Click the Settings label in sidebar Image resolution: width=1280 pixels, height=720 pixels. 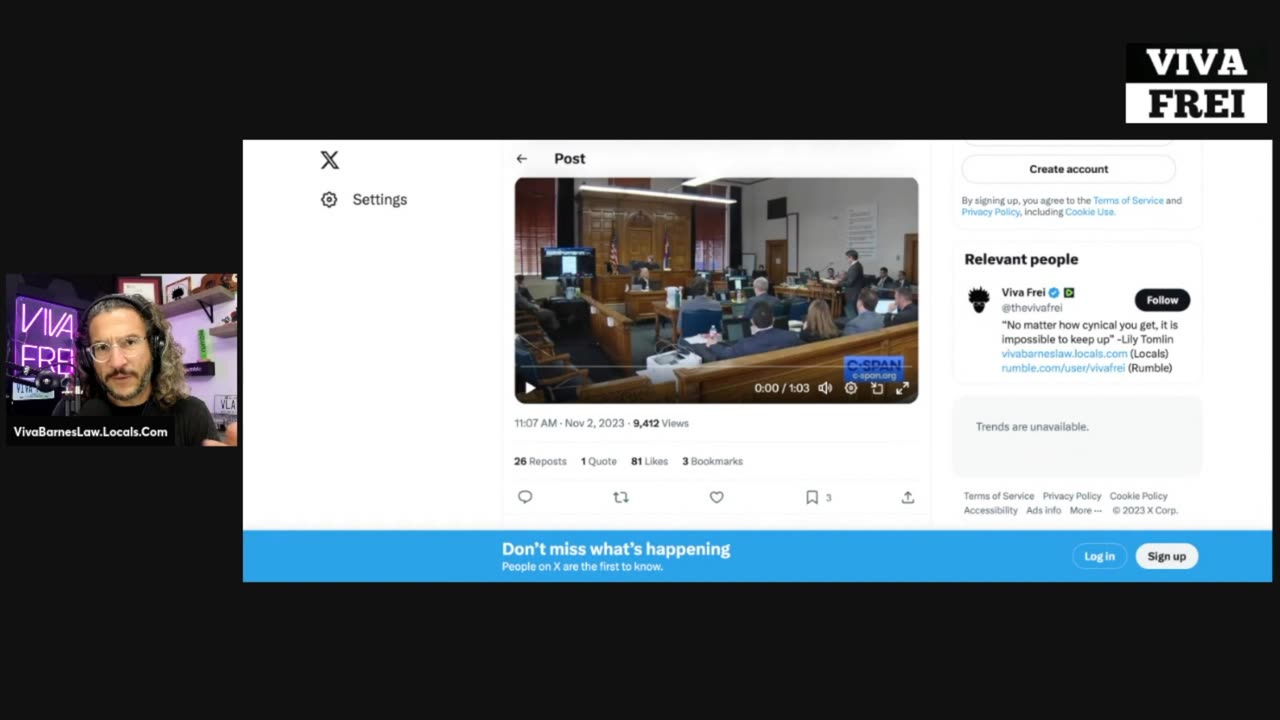[380, 200]
